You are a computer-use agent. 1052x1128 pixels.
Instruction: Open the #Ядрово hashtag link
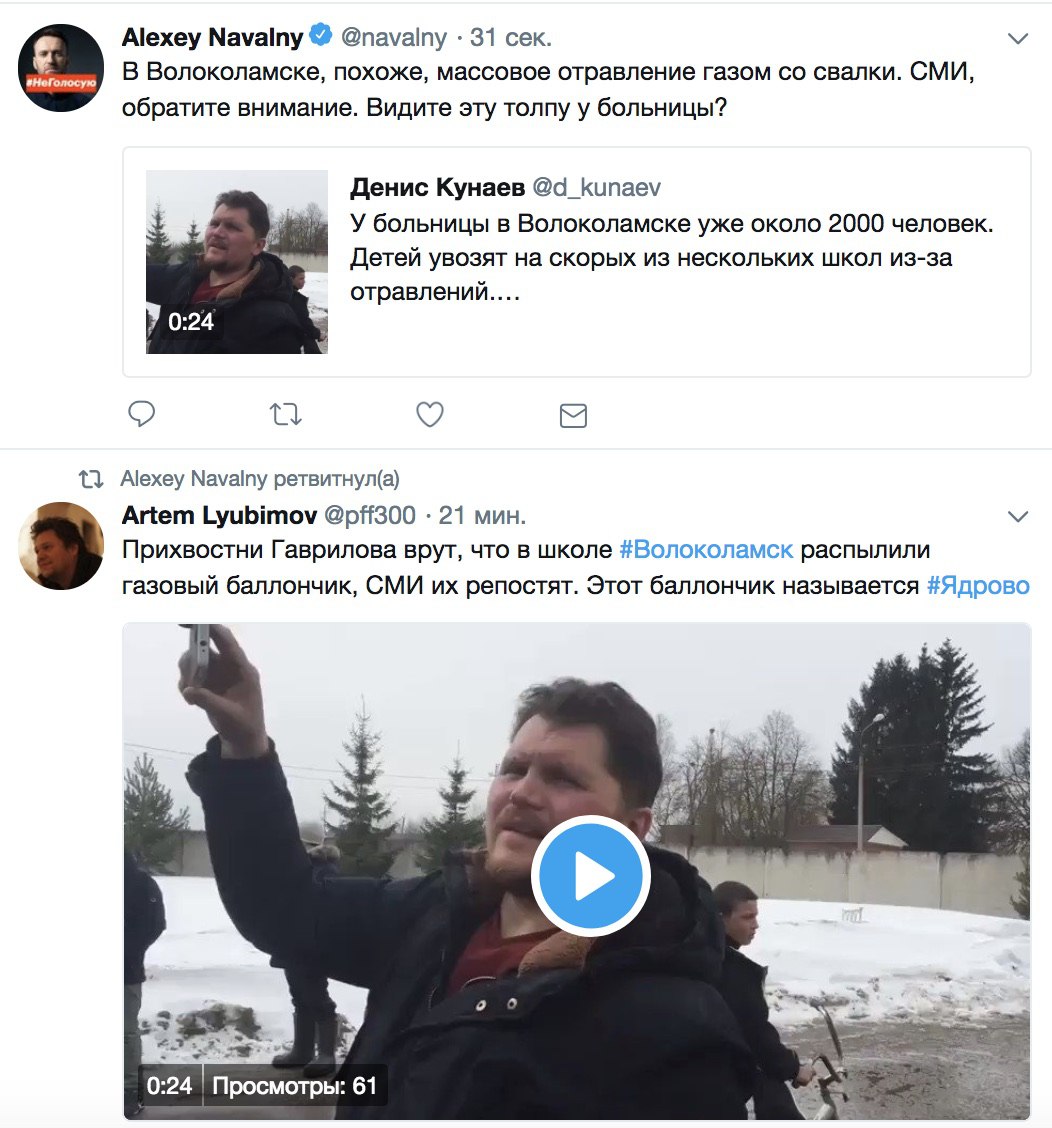pyautogui.click(x=978, y=586)
